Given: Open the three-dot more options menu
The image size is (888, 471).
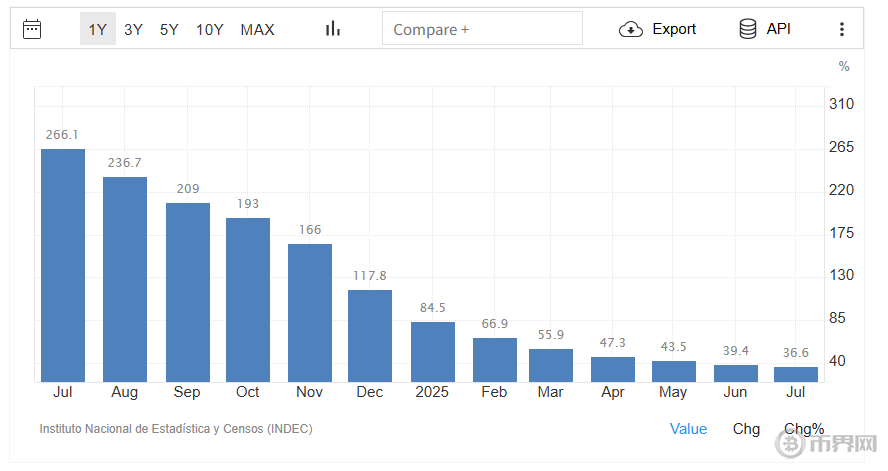Looking at the screenshot, I should pyautogui.click(x=842, y=29).
